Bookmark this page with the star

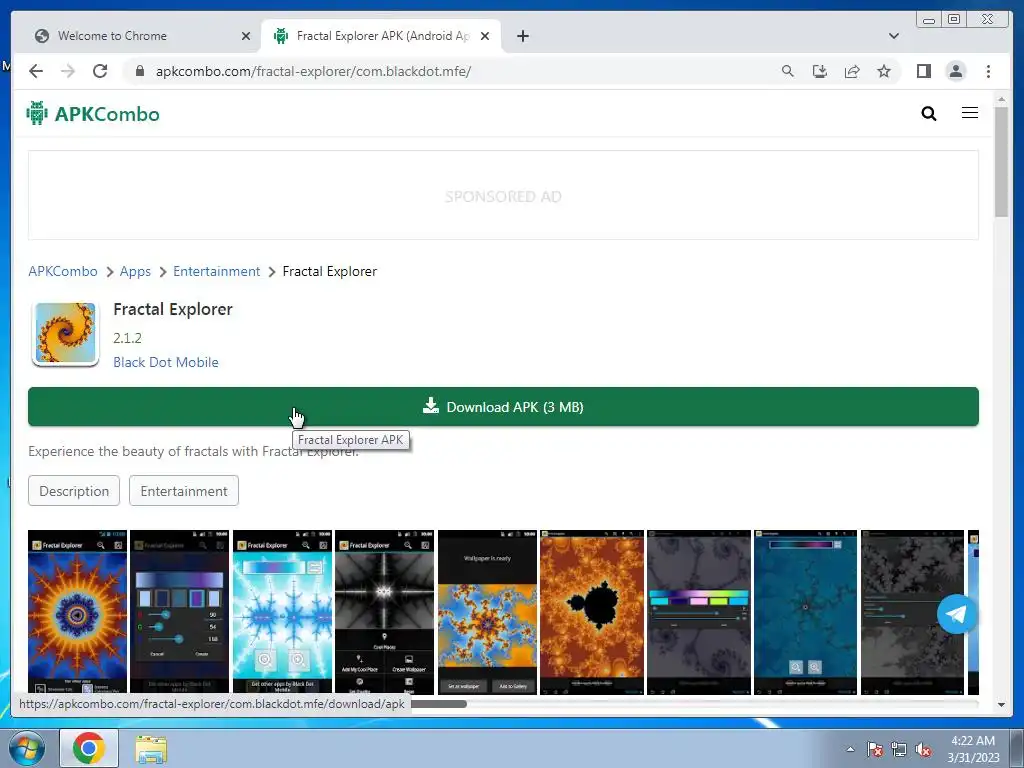[x=884, y=71]
